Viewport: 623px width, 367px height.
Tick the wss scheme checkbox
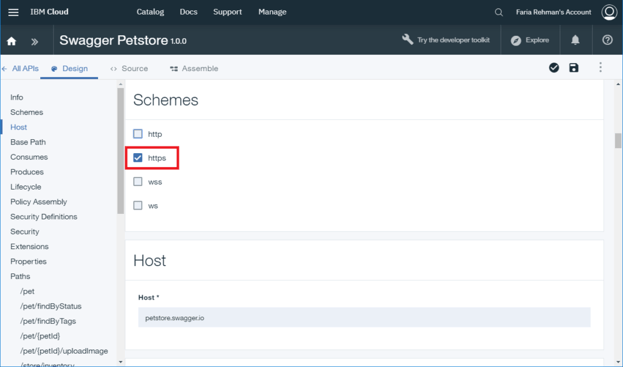click(x=137, y=182)
